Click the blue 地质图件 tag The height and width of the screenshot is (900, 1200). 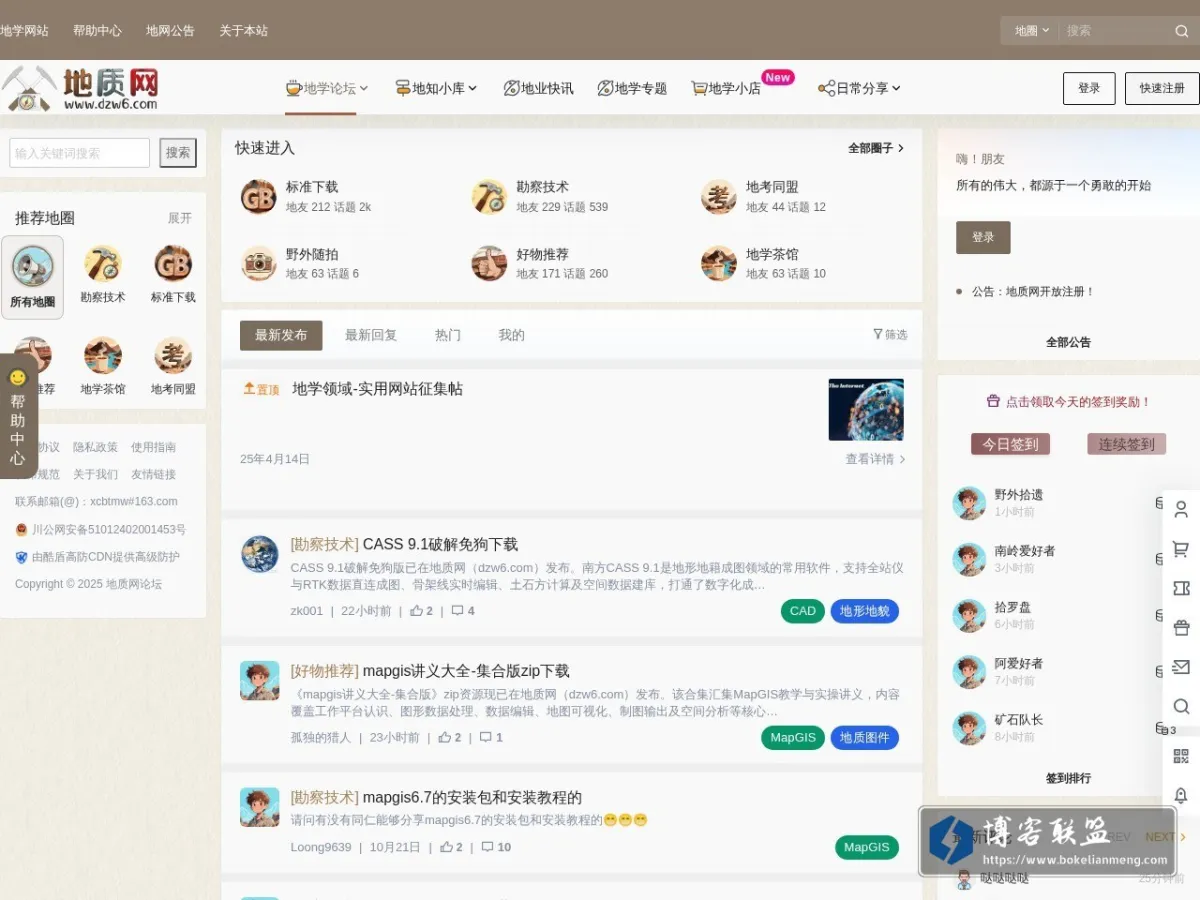coord(864,738)
